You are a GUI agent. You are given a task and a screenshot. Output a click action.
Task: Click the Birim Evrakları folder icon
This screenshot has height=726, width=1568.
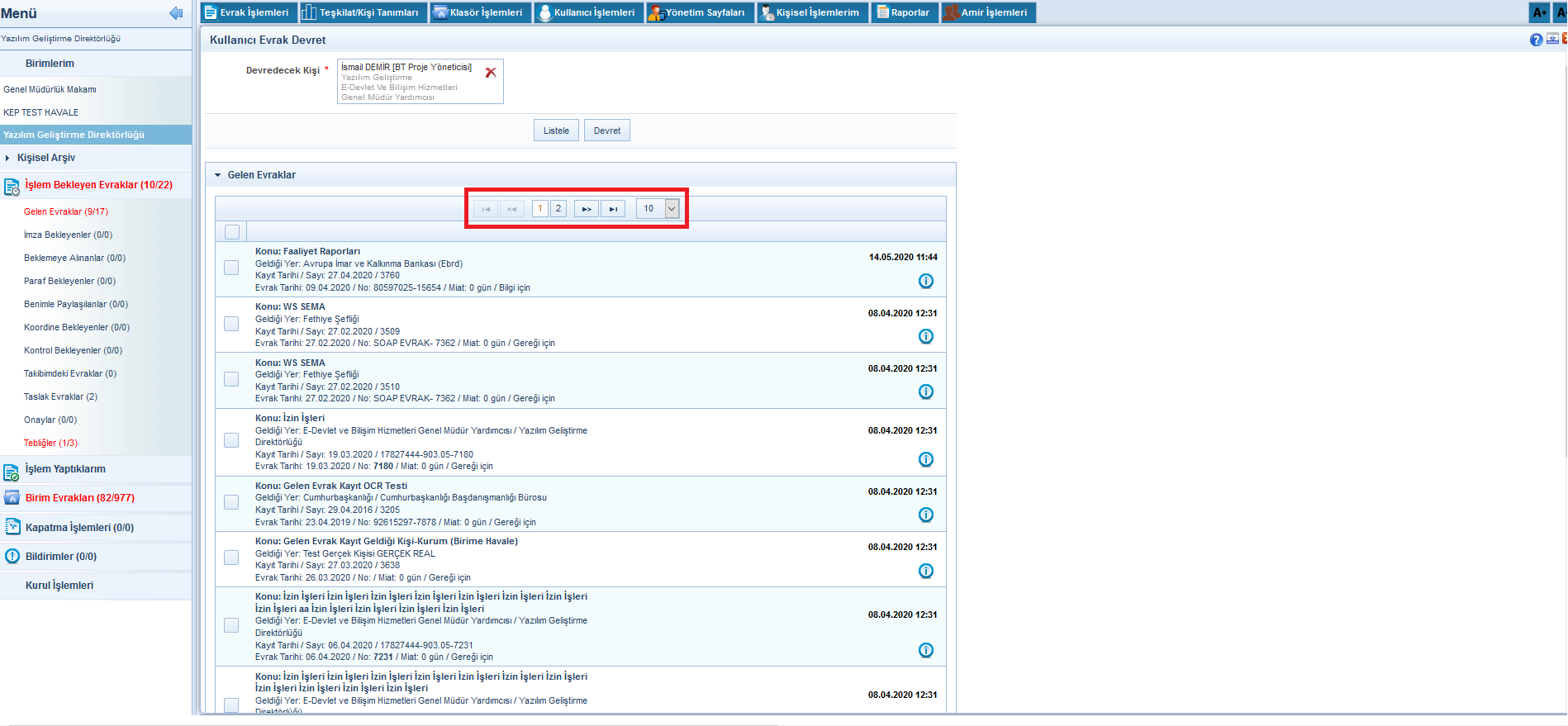[x=12, y=498]
